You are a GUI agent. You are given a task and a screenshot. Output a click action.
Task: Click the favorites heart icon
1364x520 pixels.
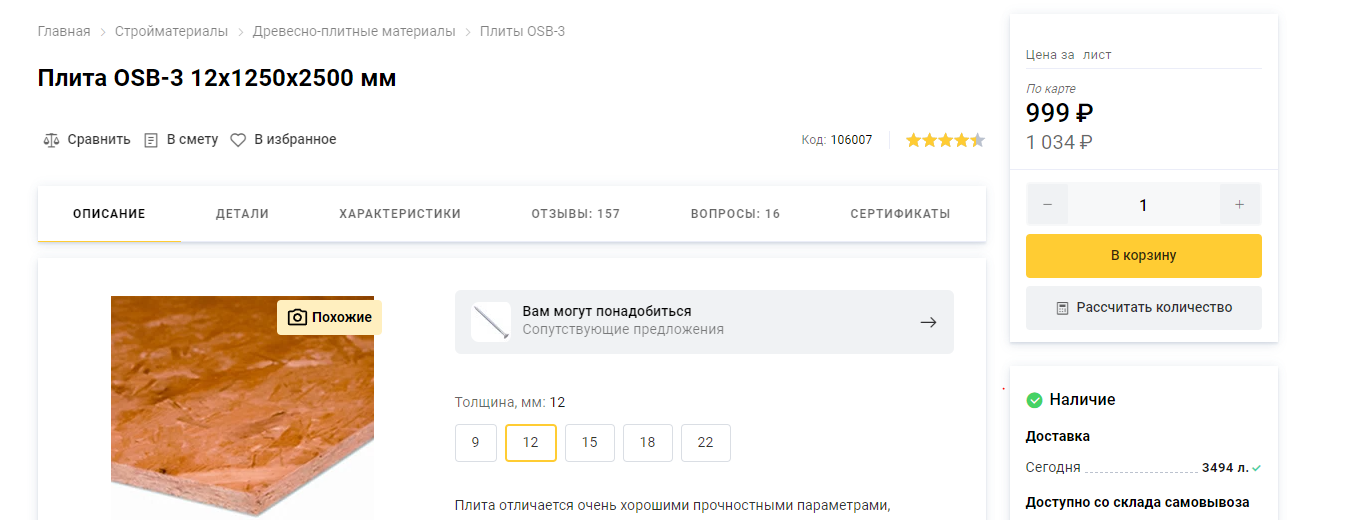[238, 140]
